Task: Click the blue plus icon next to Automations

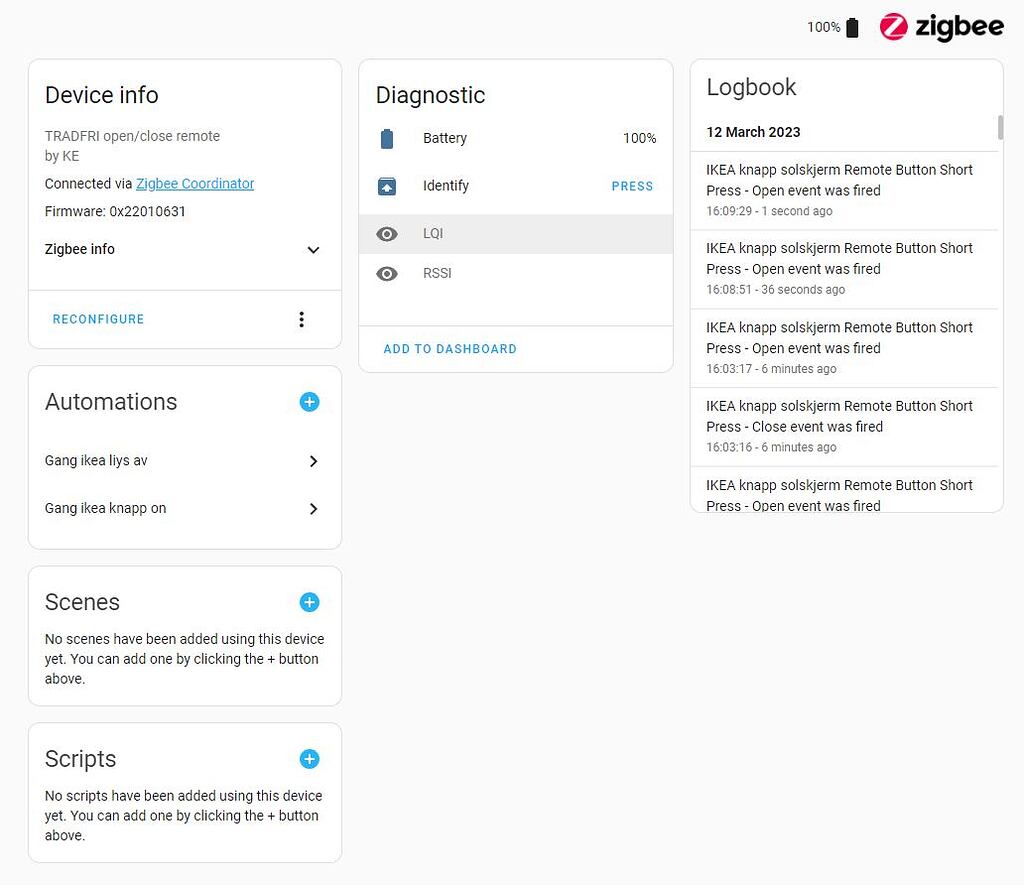Action: click(x=309, y=402)
